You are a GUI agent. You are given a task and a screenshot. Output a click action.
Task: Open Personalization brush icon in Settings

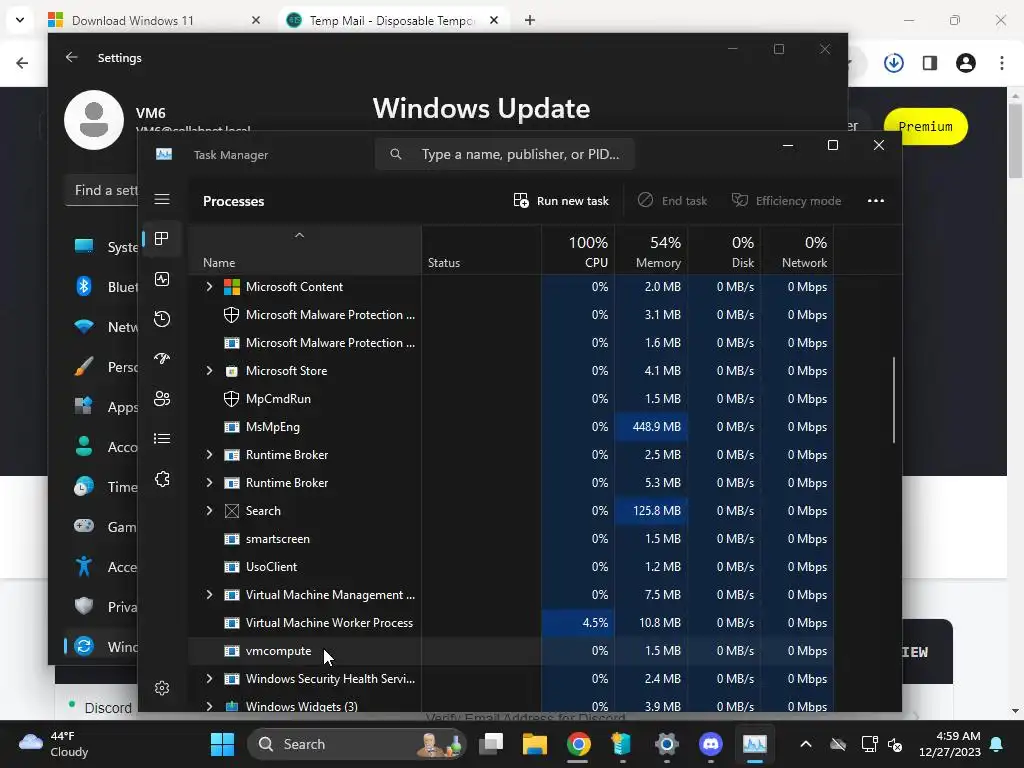tap(84, 367)
